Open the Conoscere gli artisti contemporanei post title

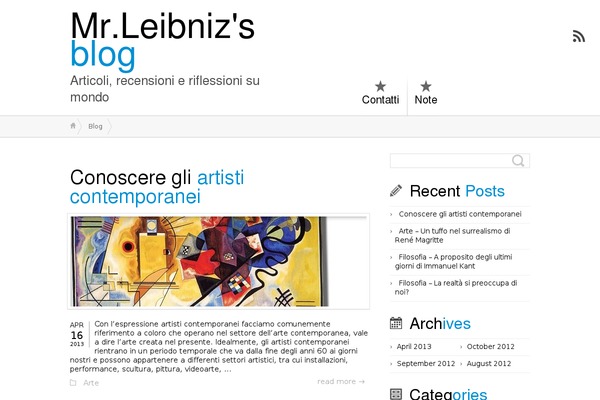coord(157,187)
